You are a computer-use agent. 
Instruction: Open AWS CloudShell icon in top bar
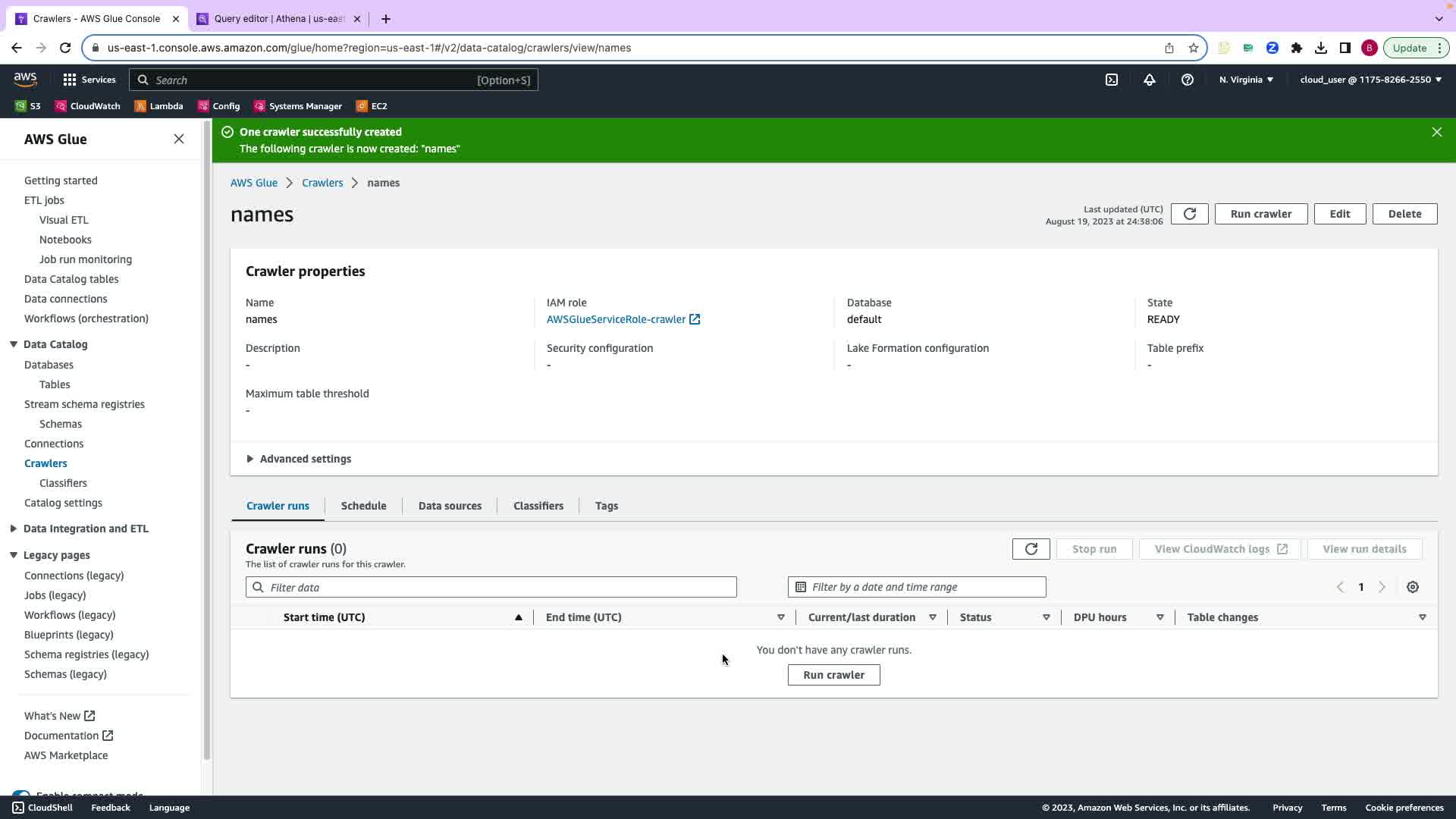(1112, 80)
